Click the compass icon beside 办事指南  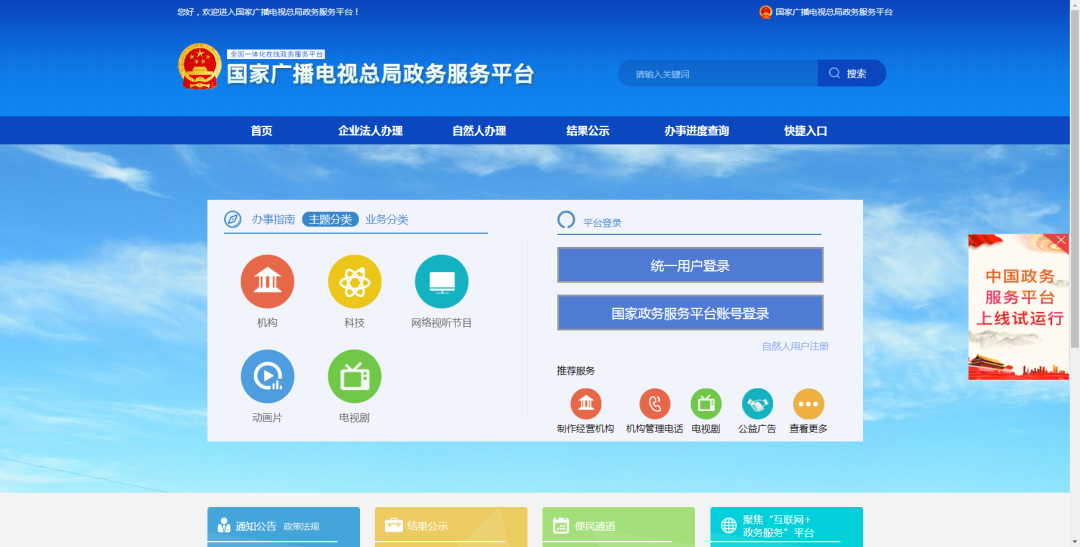point(233,220)
